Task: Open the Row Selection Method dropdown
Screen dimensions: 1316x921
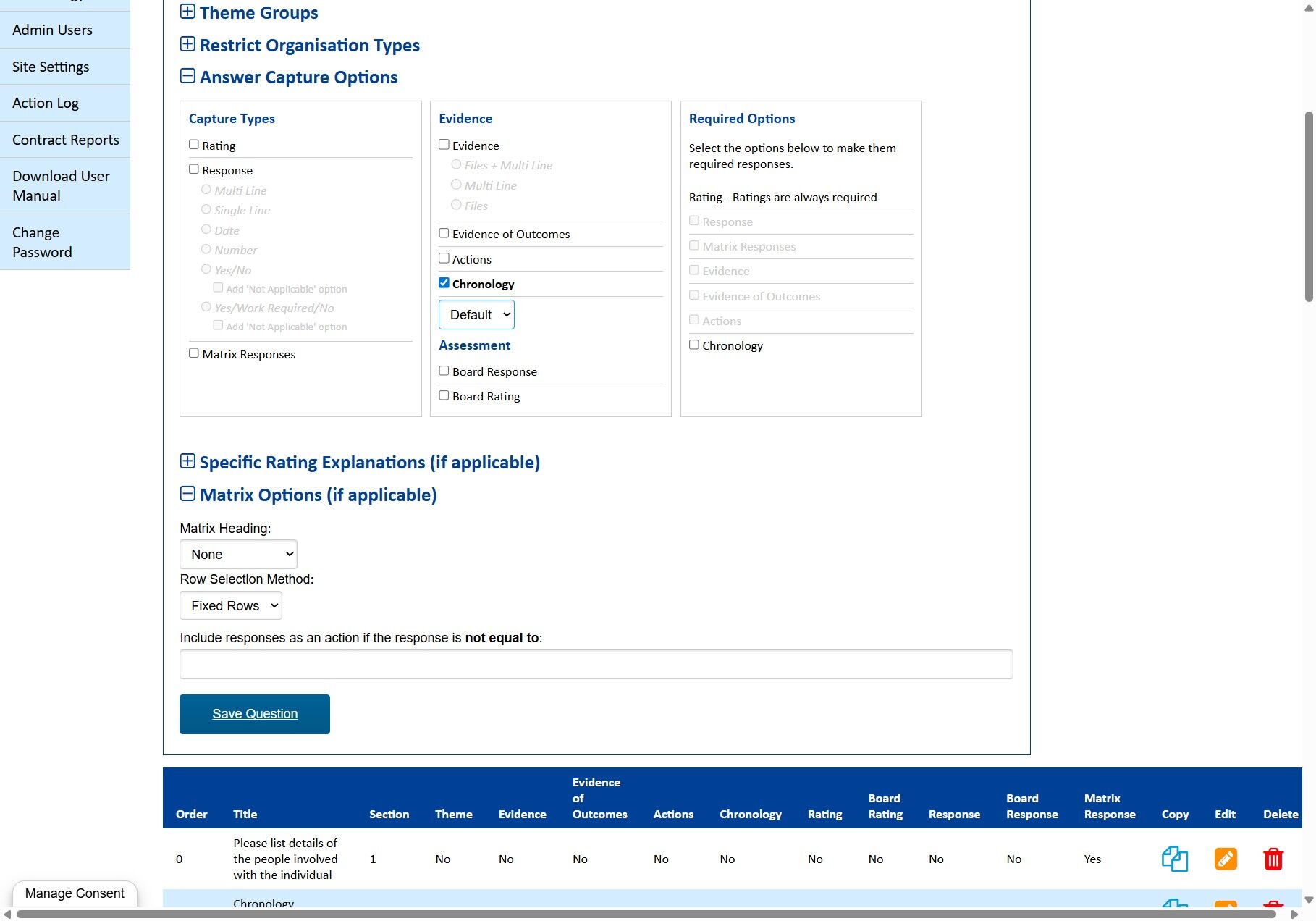Action: pos(231,606)
